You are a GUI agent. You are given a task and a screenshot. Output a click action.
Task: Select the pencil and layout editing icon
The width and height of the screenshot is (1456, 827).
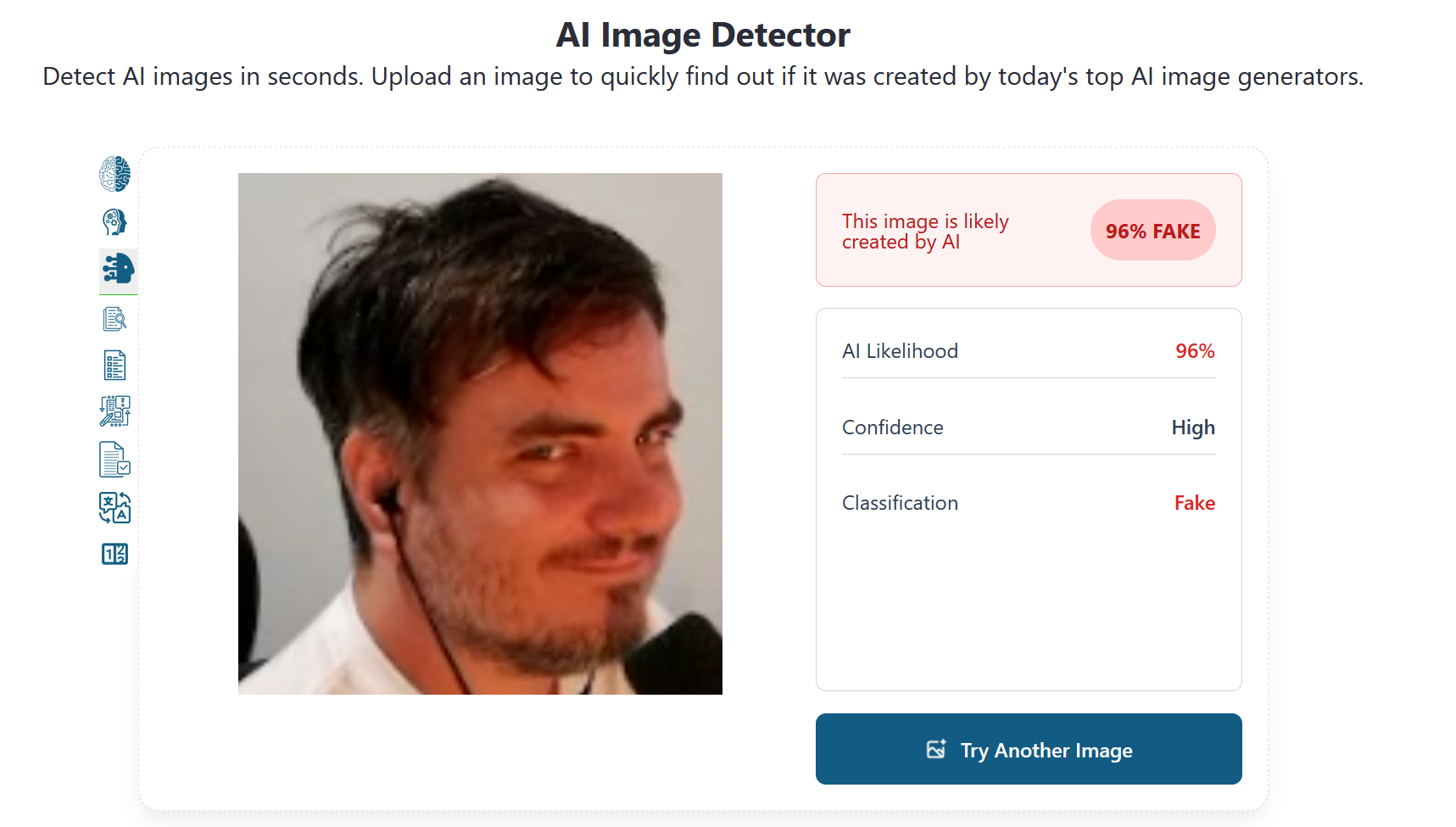[x=114, y=411]
